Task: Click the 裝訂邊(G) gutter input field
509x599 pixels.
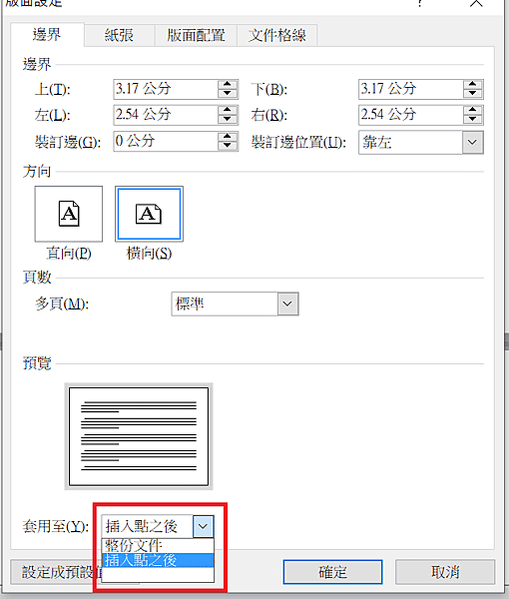Action: click(165, 141)
